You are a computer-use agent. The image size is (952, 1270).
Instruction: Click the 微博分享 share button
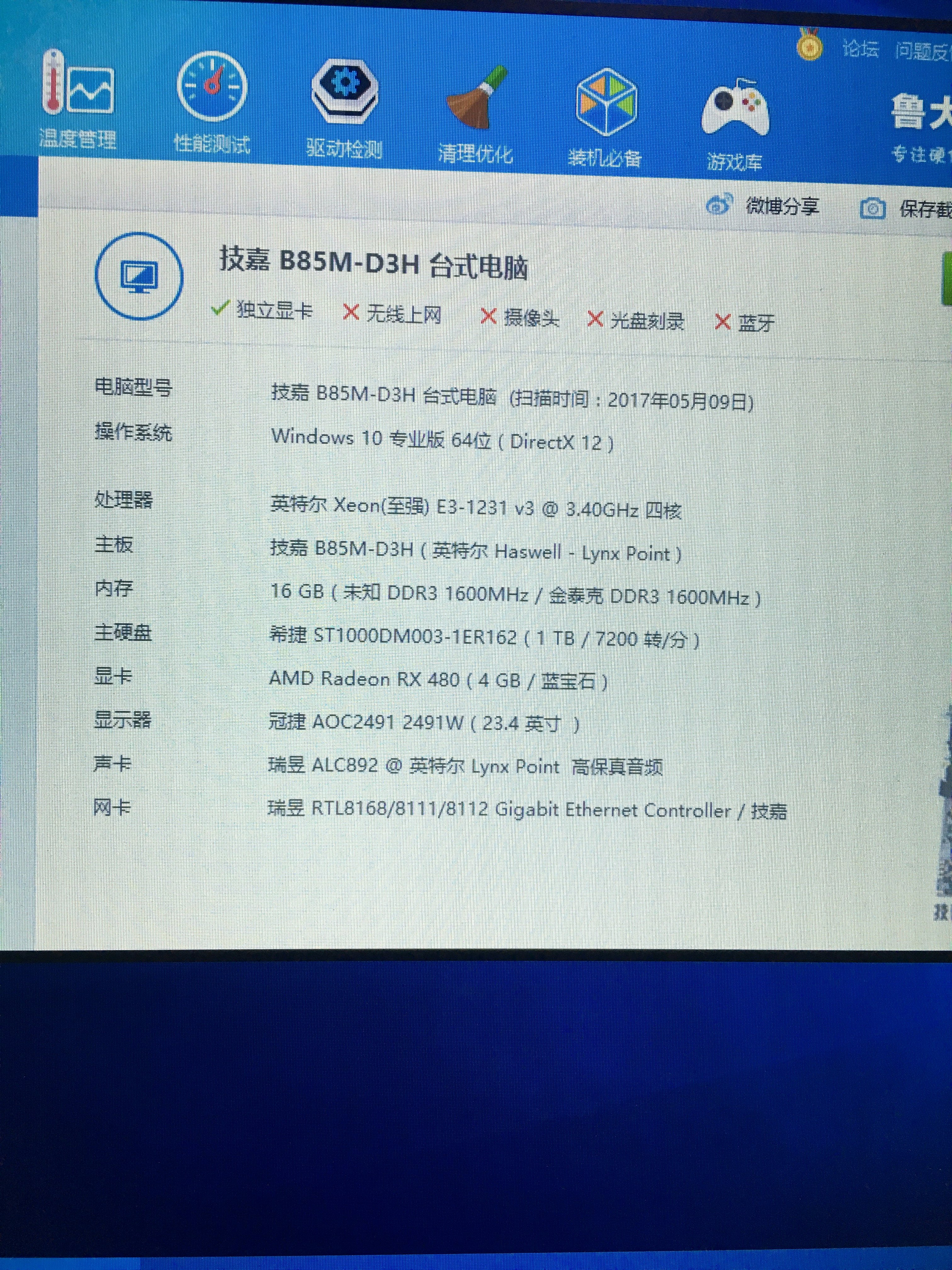point(782,206)
